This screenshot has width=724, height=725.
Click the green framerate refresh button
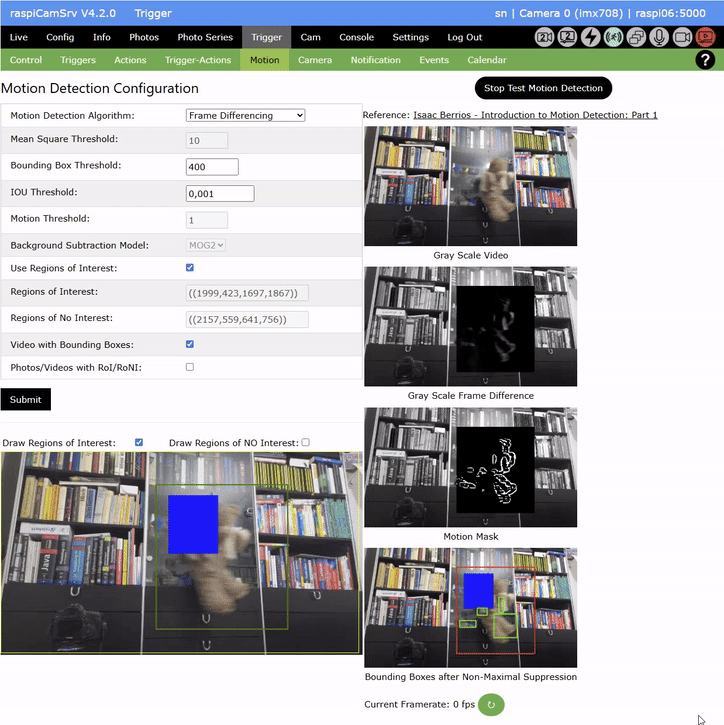coord(491,705)
